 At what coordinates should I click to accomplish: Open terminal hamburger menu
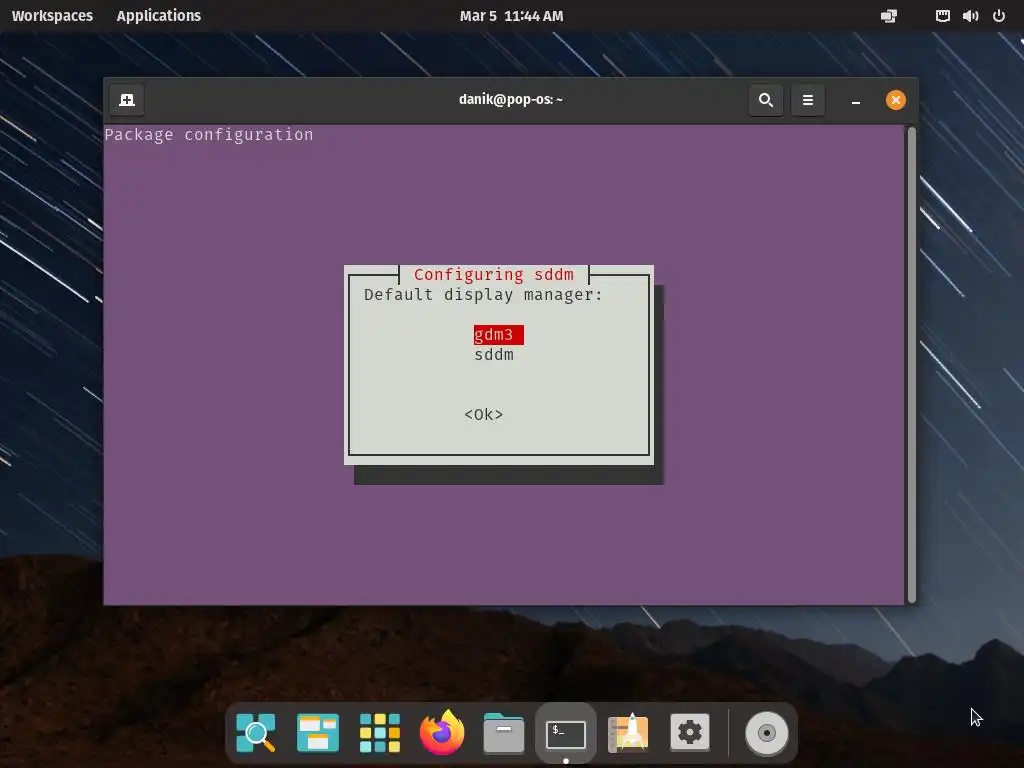click(808, 100)
